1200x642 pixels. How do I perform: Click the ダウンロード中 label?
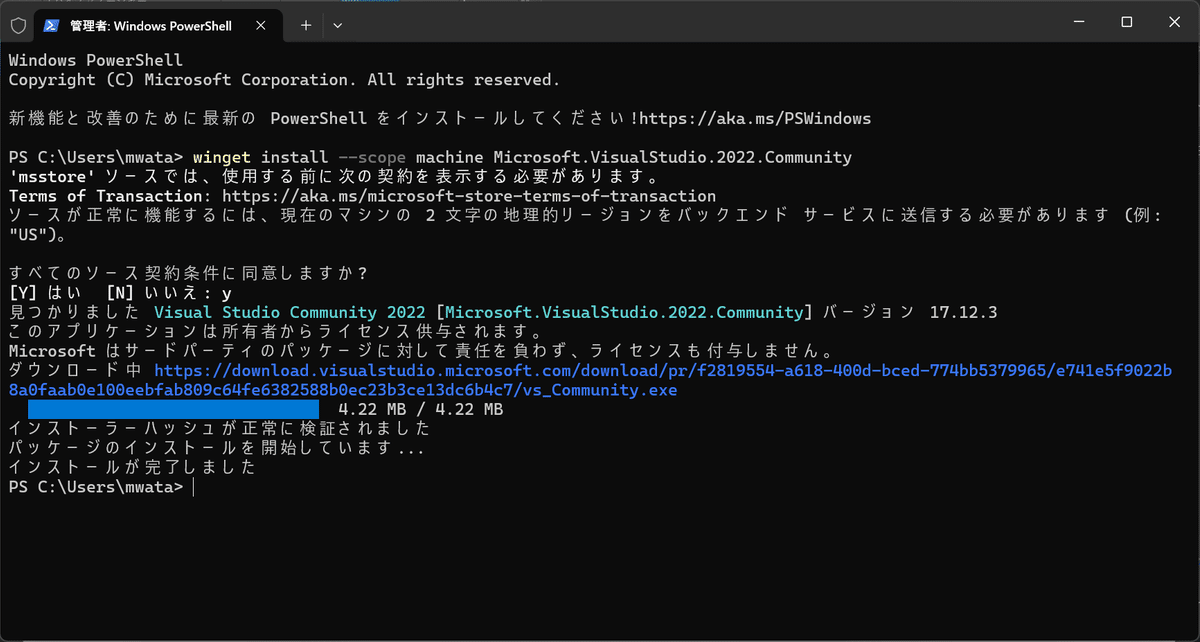click(x=76, y=370)
